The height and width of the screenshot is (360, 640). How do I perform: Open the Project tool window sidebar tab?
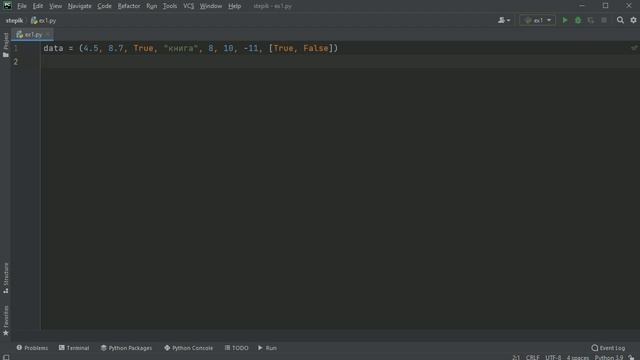click(x=6, y=45)
